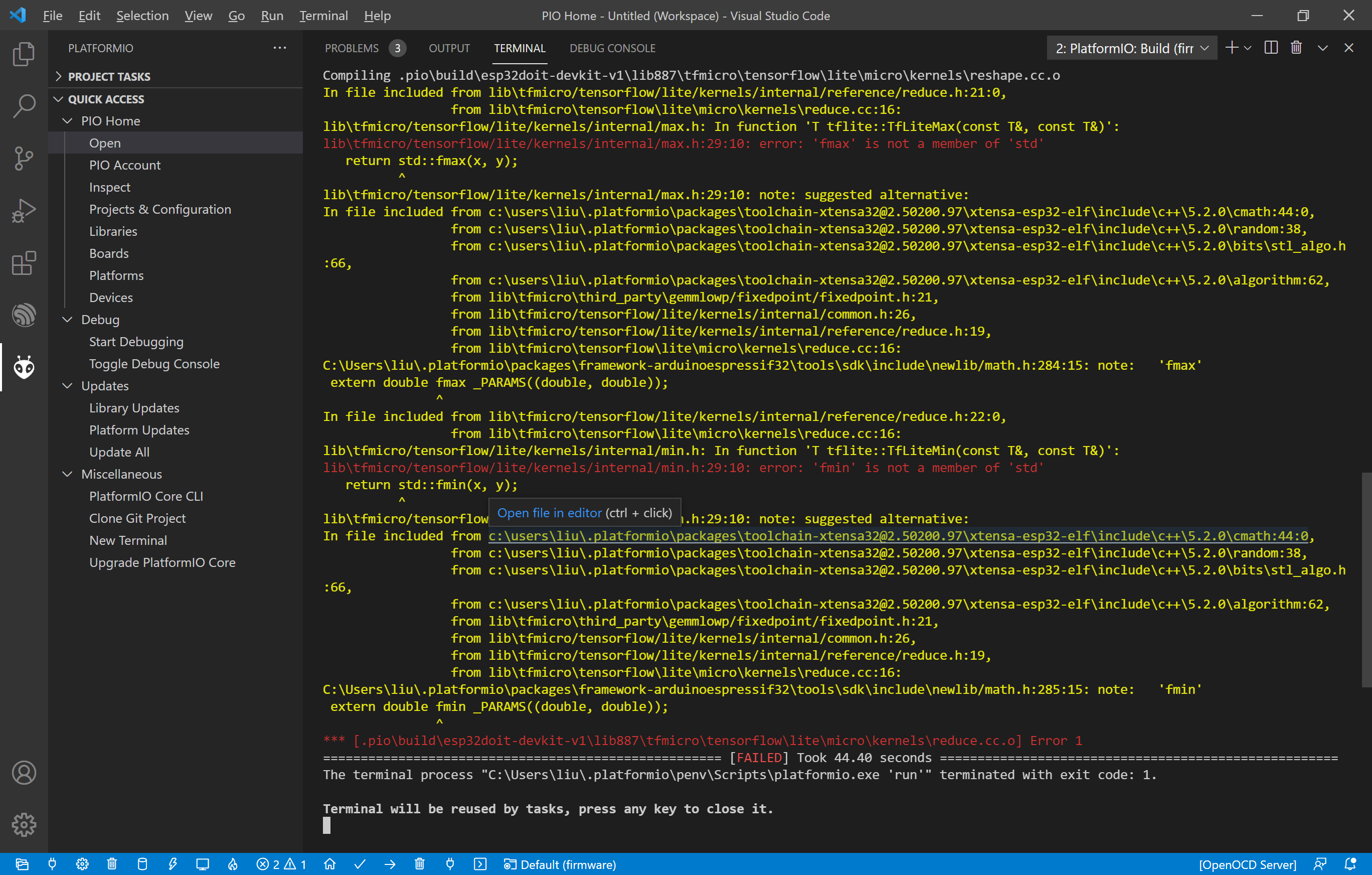This screenshot has height=875, width=1372.
Task: Collapse the Quick Access section
Action: (106, 99)
